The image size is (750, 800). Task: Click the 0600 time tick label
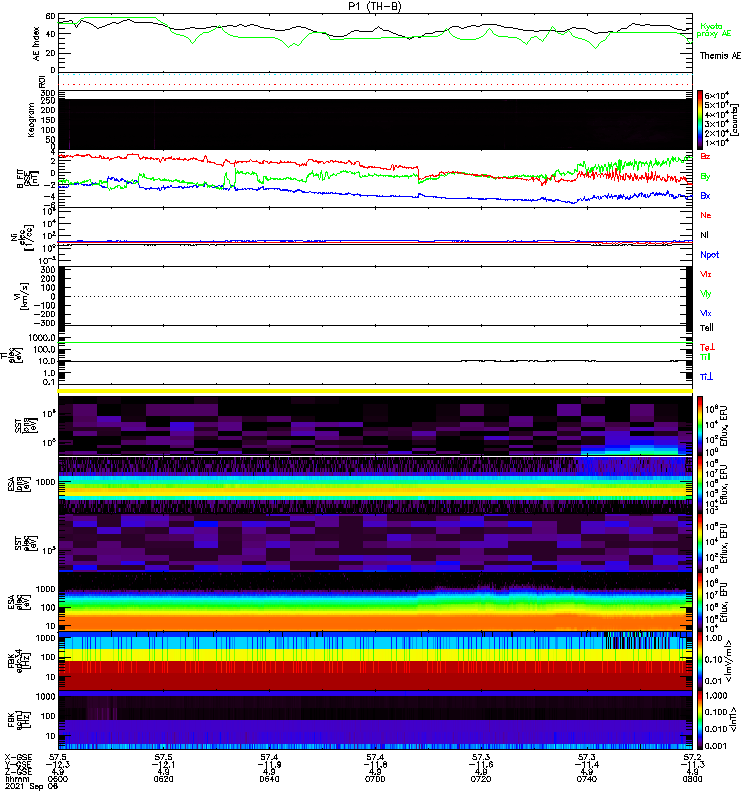click(x=58, y=779)
